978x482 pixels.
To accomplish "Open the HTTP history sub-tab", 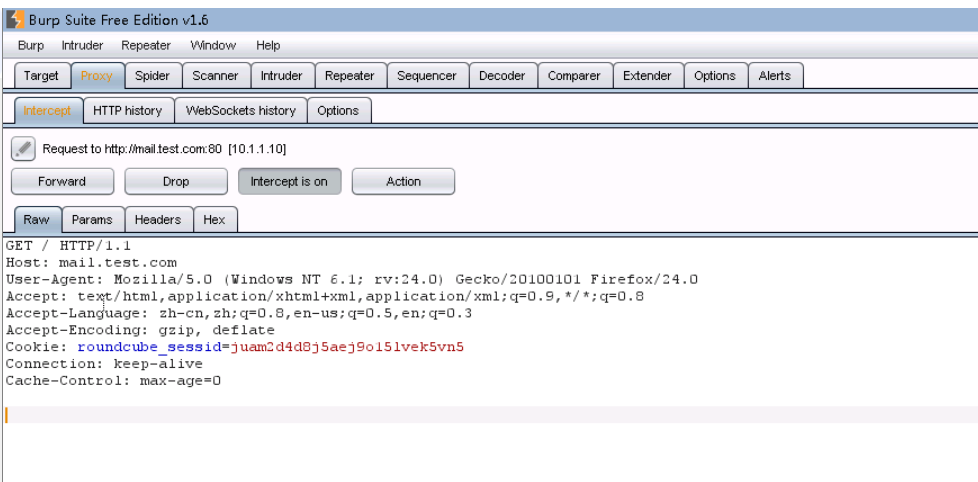I will (x=128, y=110).
